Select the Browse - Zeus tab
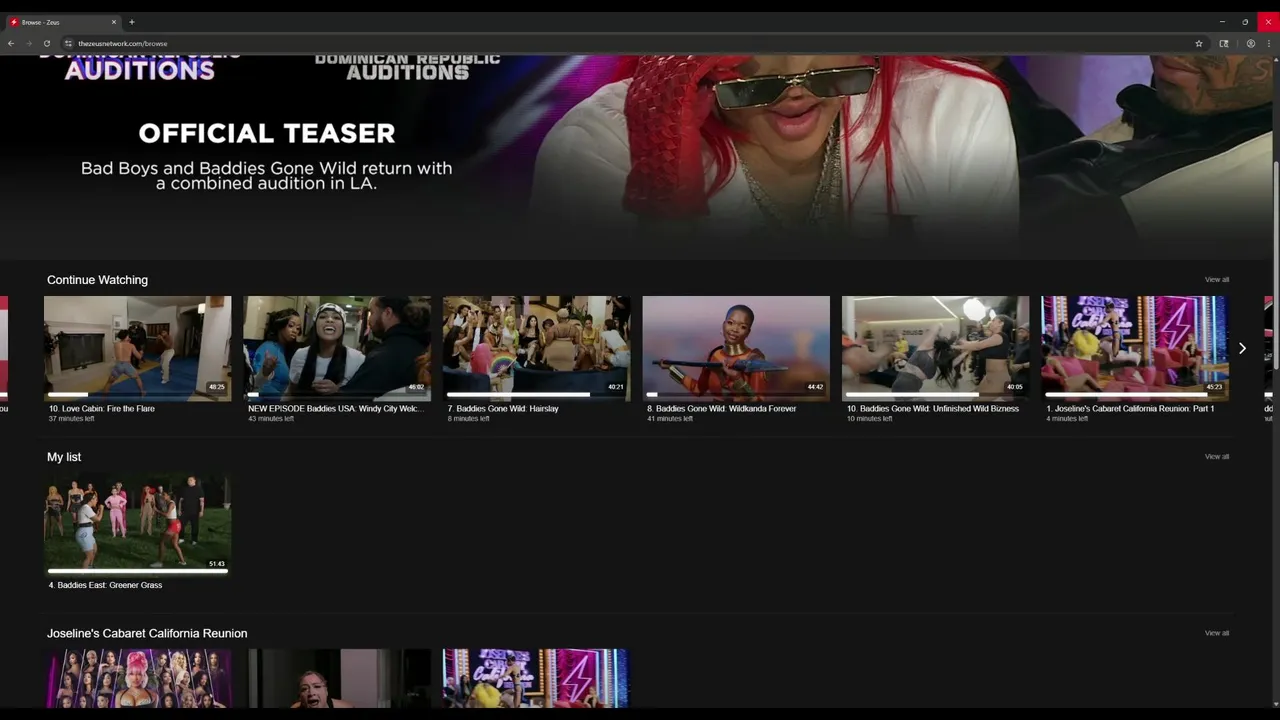1280x720 pixels. [63, 22]
